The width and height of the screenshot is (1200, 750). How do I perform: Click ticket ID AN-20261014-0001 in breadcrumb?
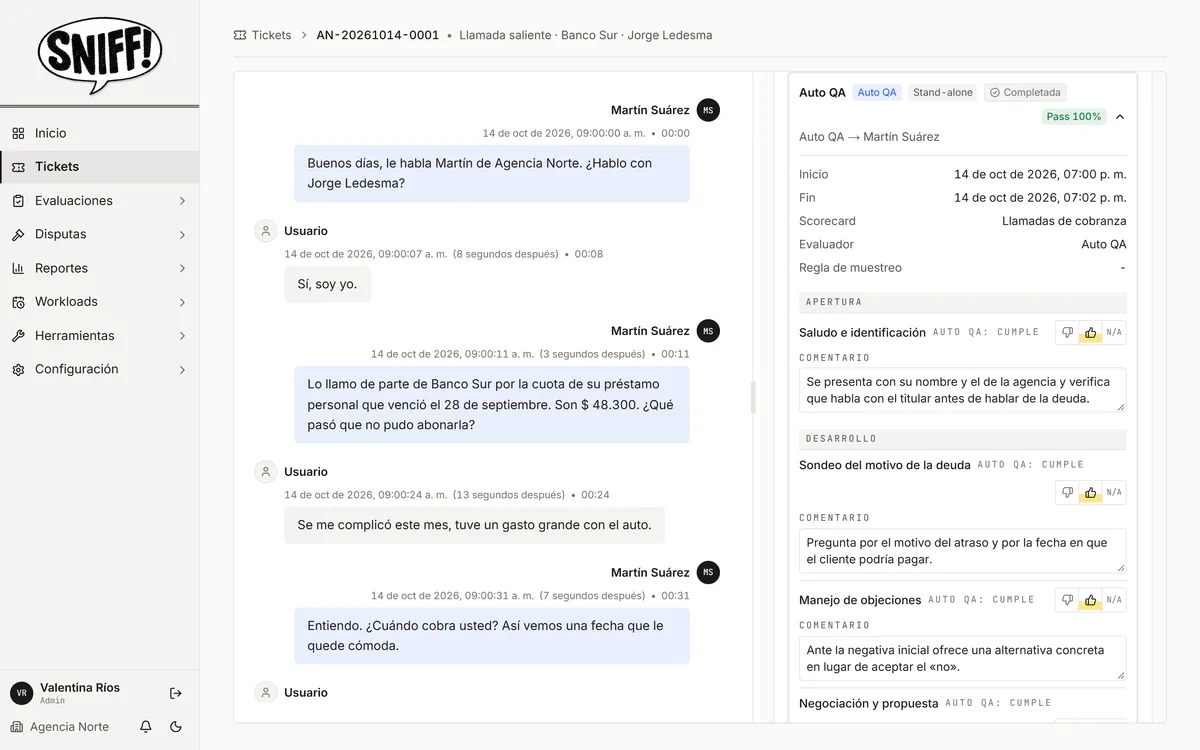(x=377, y=35)
